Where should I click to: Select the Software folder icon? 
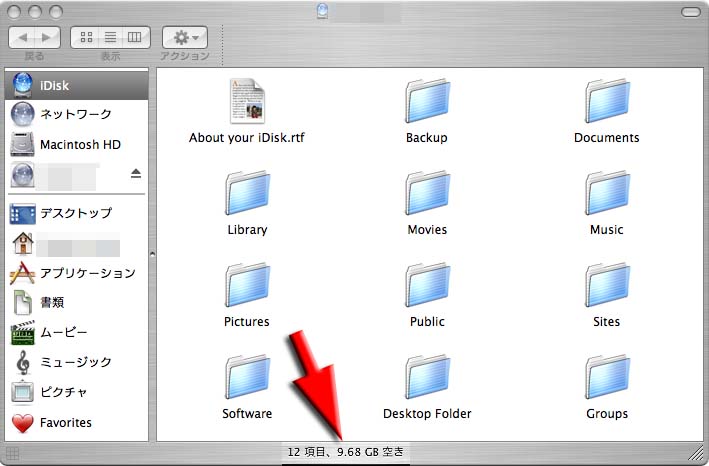247,377
